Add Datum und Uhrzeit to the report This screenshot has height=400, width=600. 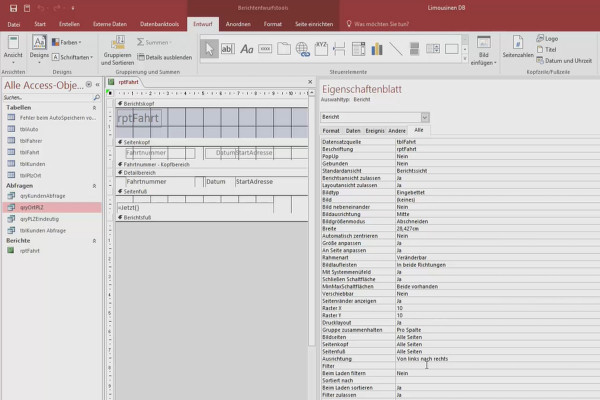point(564,60)
